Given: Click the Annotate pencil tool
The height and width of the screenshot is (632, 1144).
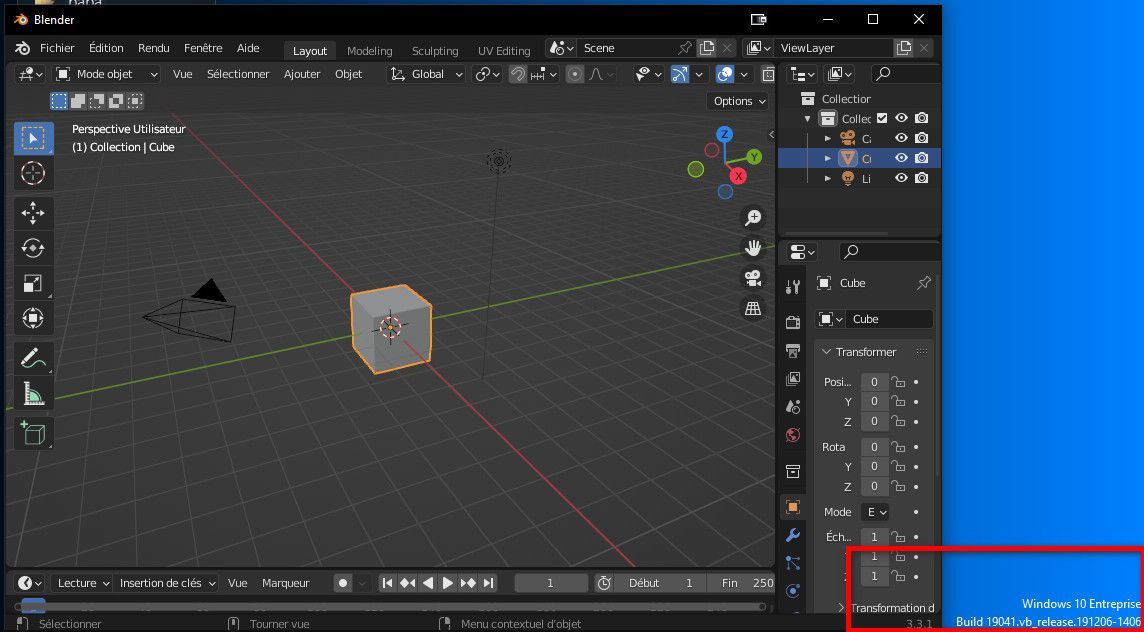Looking at the screenshot, I should [33, 356].
